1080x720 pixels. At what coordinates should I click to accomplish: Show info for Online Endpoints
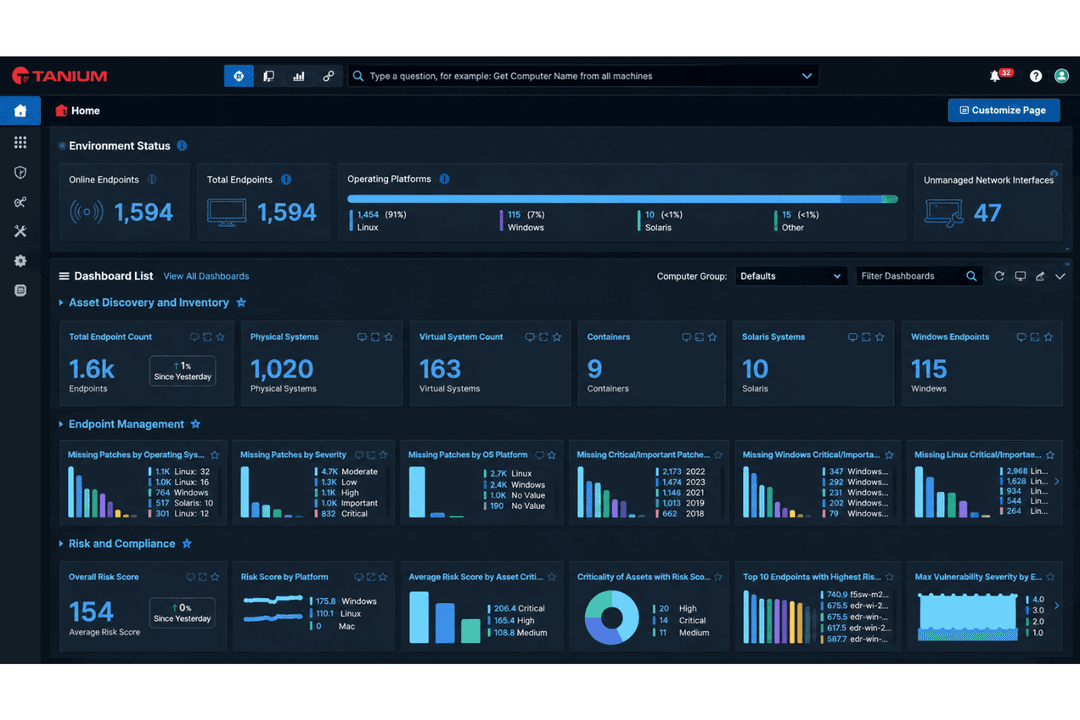pos(152,179)
